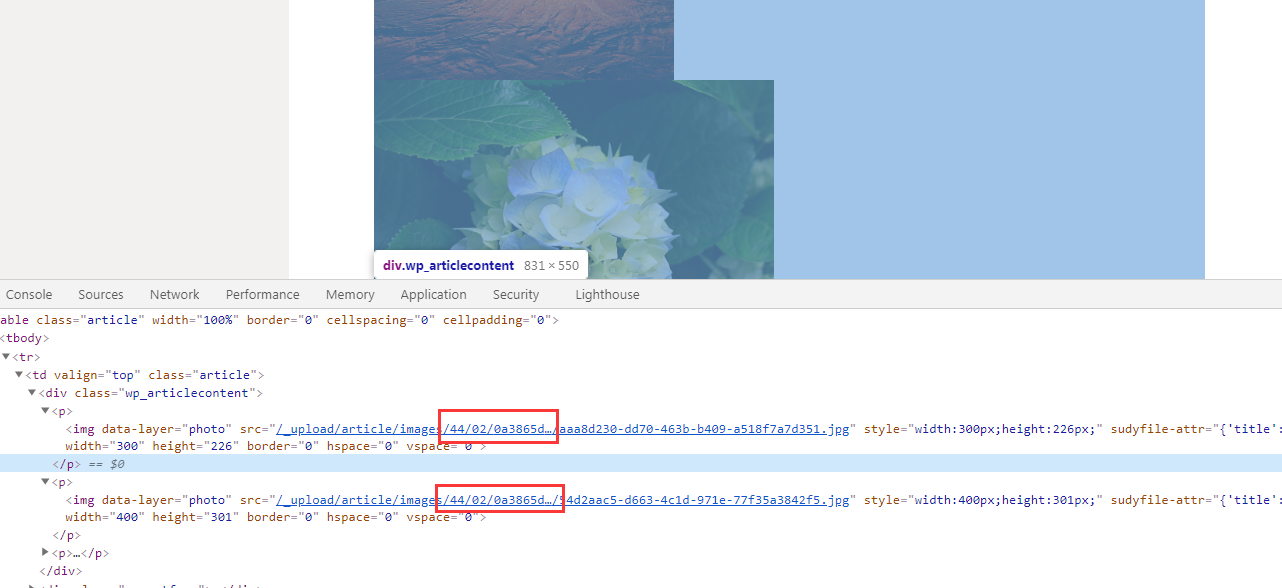Open the Lighthouse tab
Screen dimensions: 1282x588
tap(607, 295)
